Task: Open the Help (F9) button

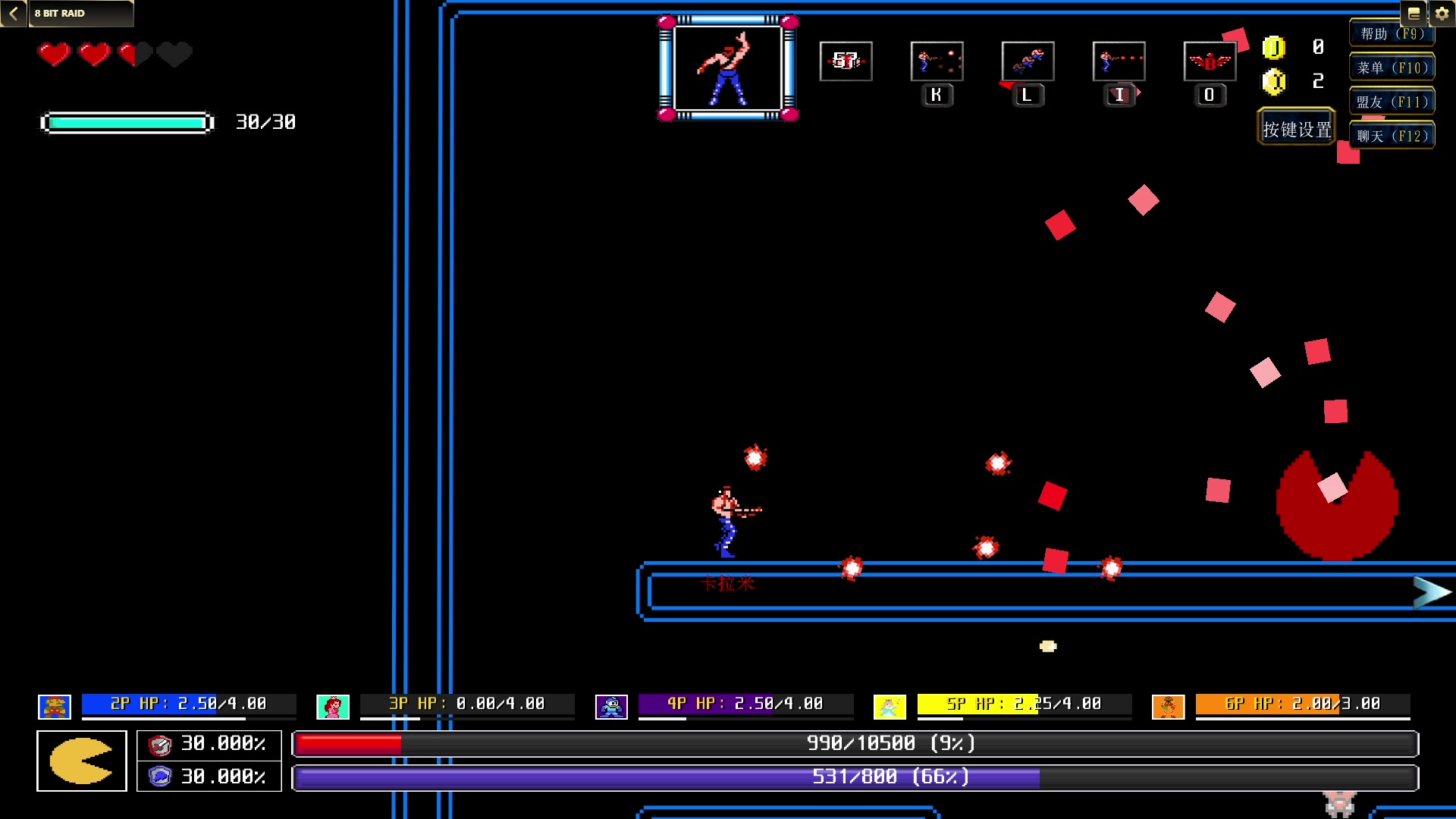Action: click(1392, 34)
